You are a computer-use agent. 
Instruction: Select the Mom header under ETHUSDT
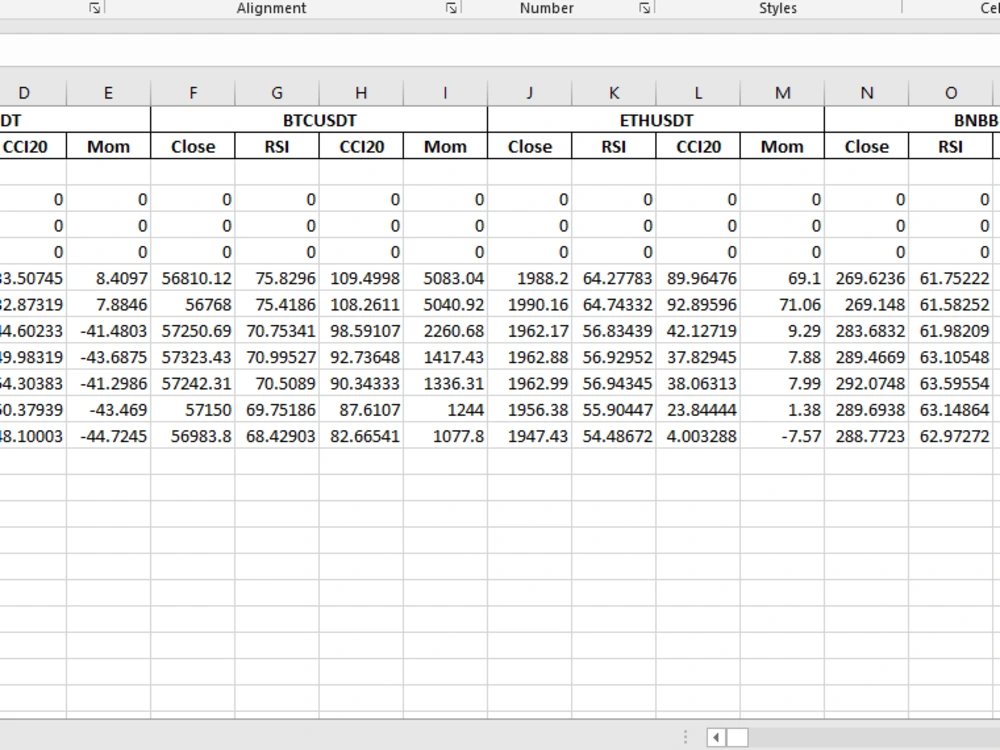[782, 146]
